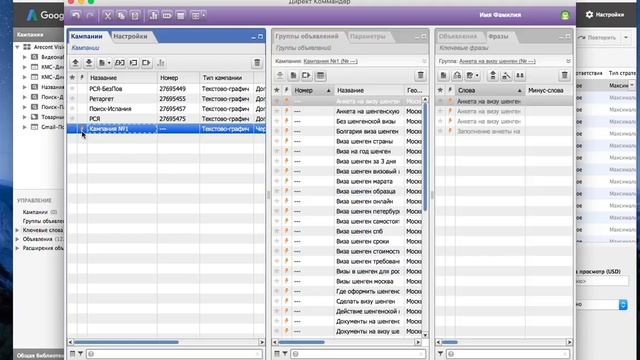Toggle star for Заполнение анкеты phrase row
This screenshot has height=360, width=640.
[440, 131]
